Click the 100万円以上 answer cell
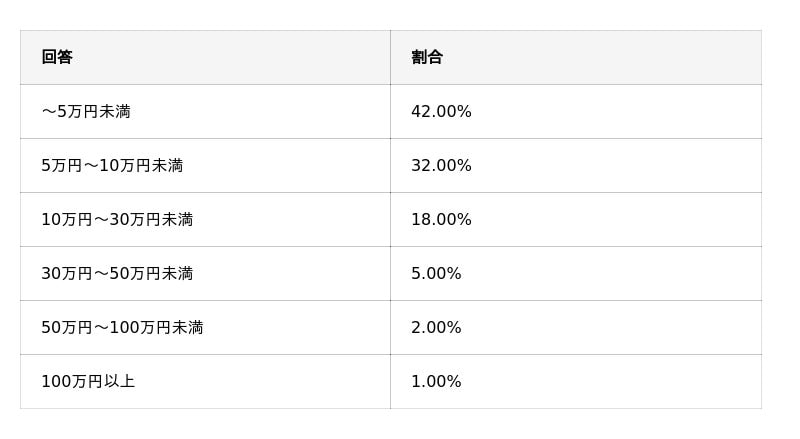The image size is (800, 439). [88, 382]
